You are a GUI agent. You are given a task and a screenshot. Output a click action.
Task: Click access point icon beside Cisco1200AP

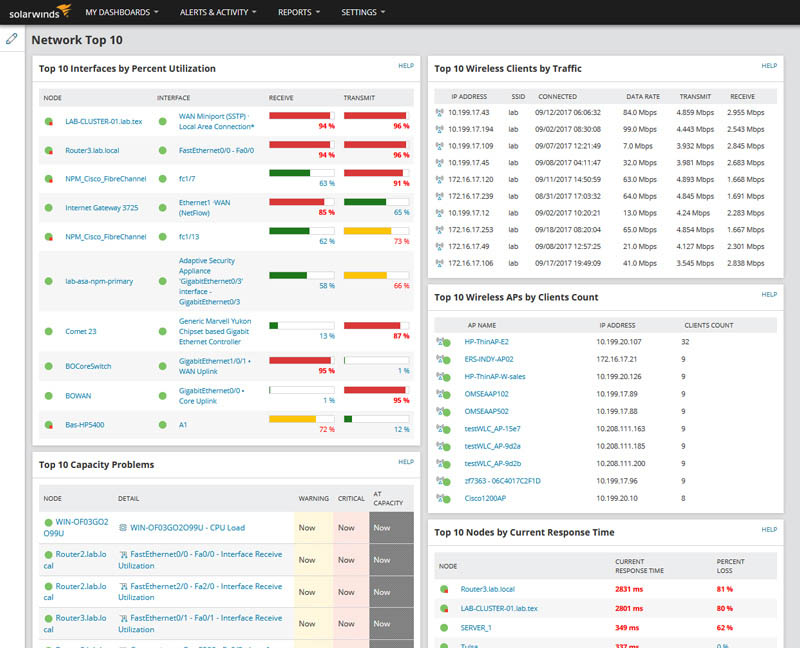[443, 498]
